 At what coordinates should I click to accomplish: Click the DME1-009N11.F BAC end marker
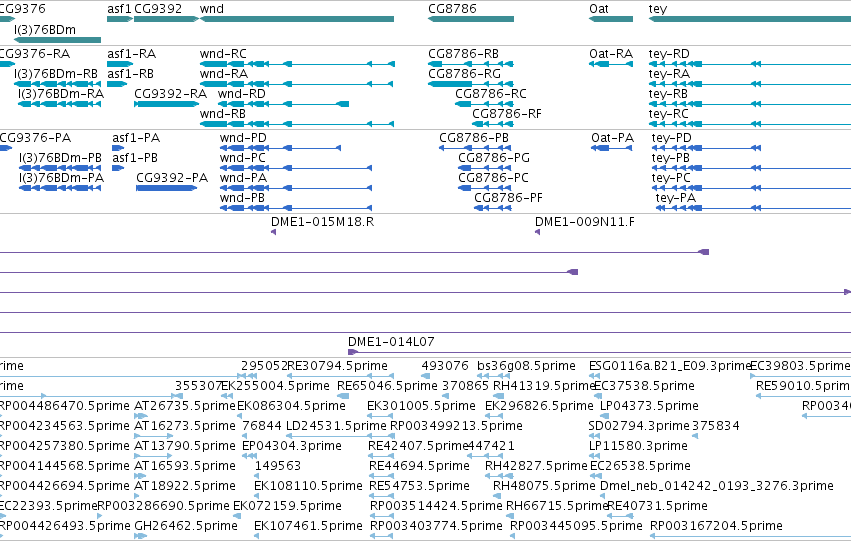pyautogui.click(x=537, y=232)
